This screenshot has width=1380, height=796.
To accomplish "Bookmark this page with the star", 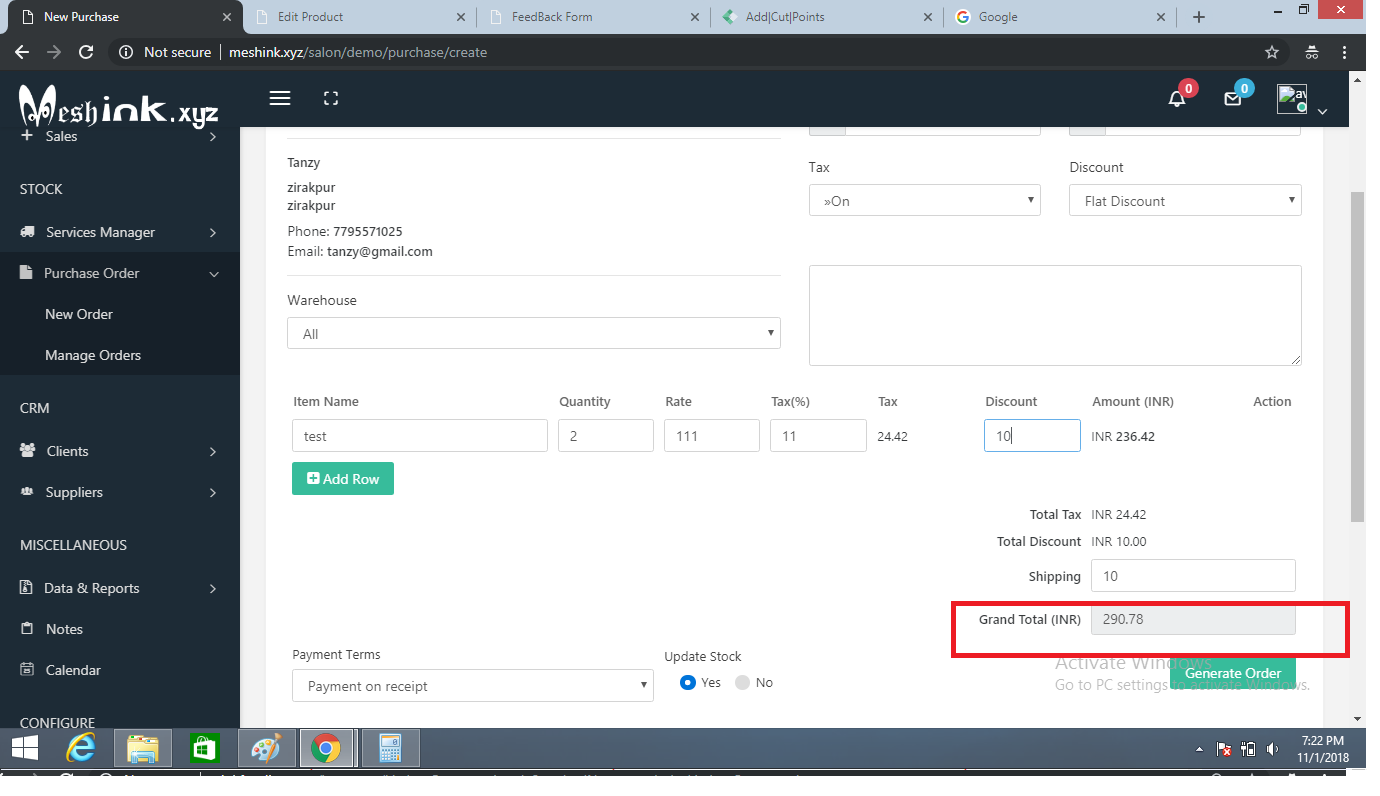I will click(1272, 52).
